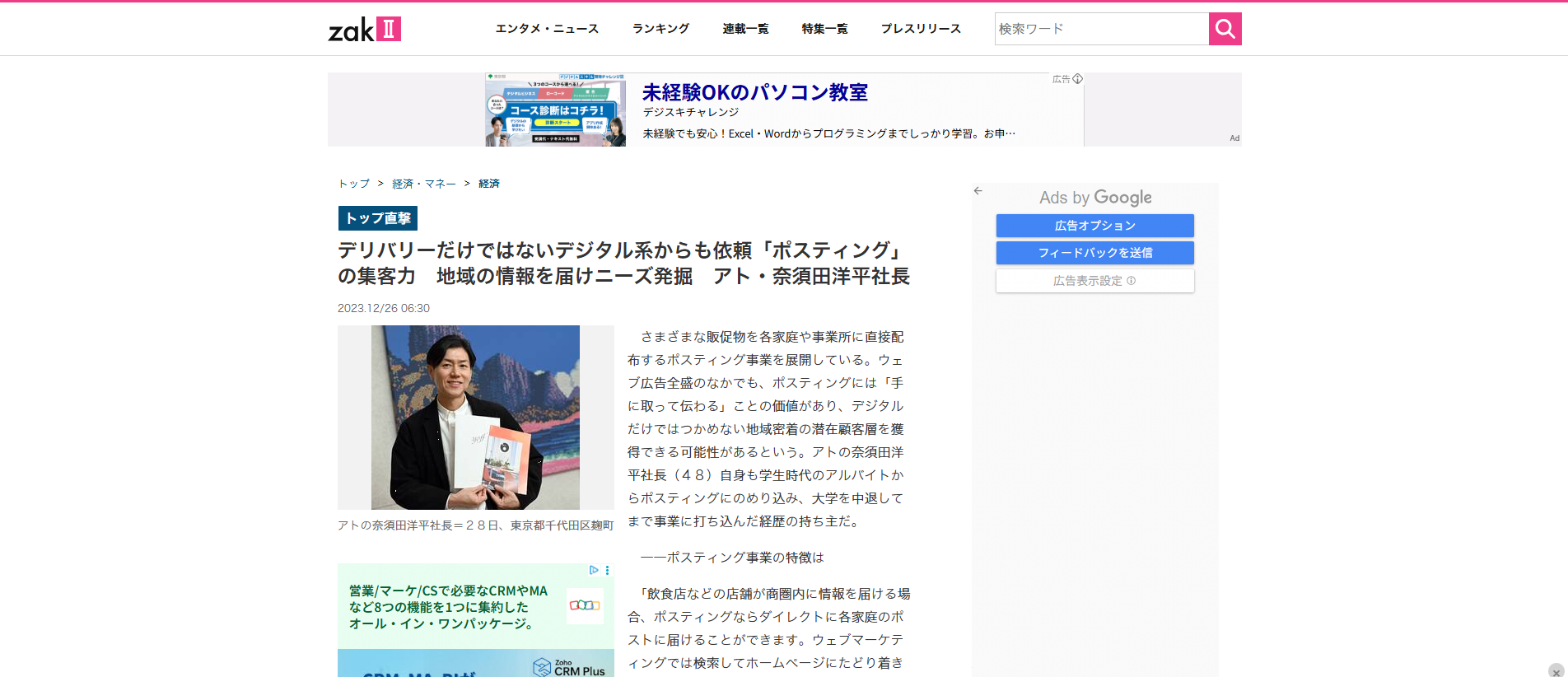Click 広告オプション button
The image size is (1568, 677).
pyautogui.click(x=1095, y=226)
